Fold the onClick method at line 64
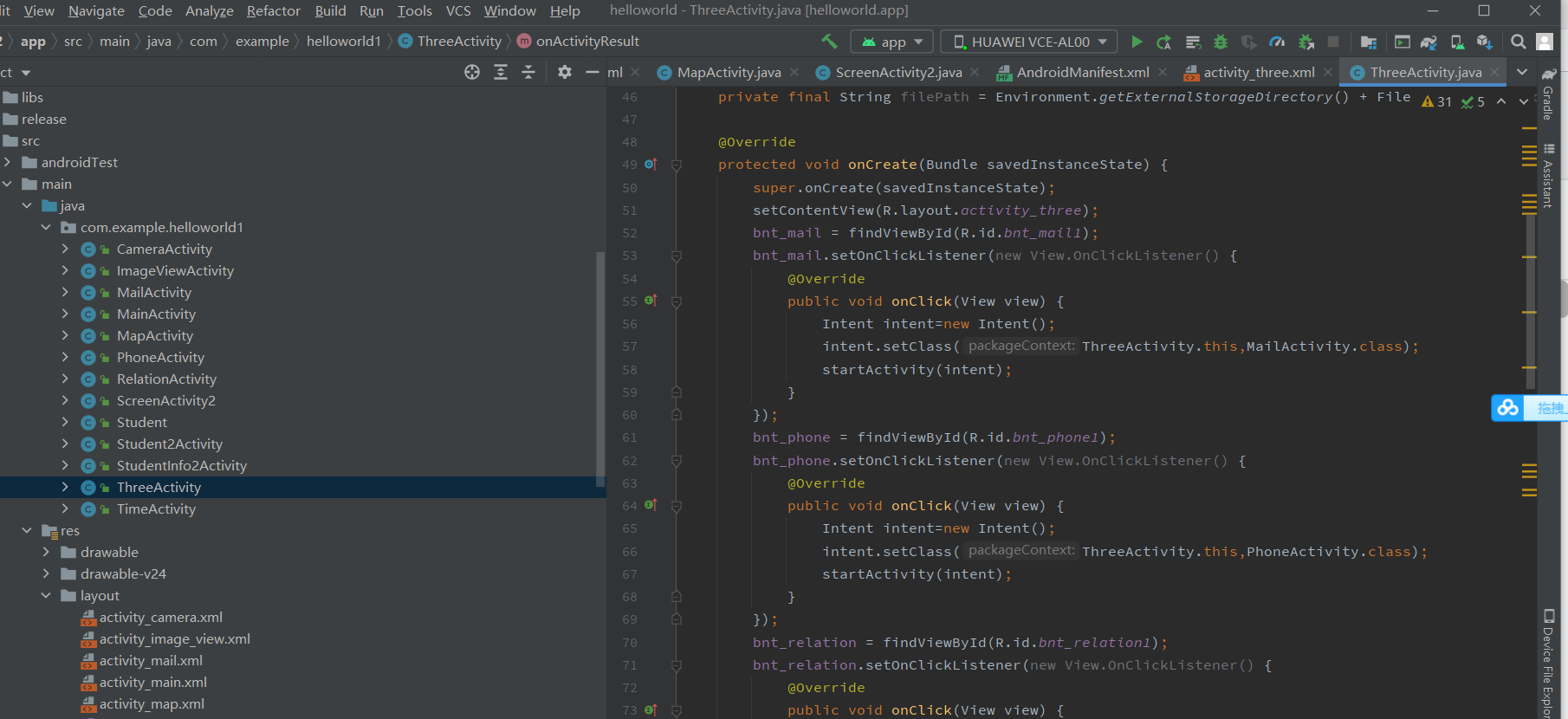 click(677, 506)
